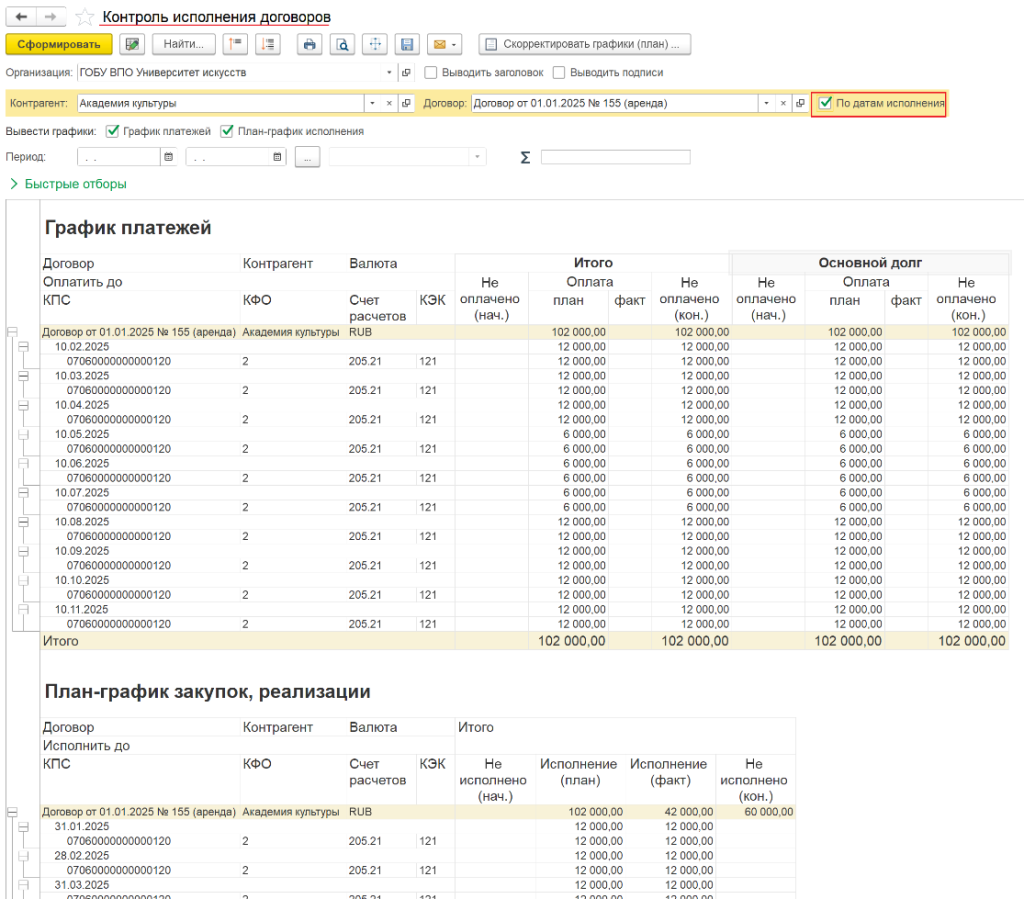Click План-график закупок, реализации heading
Screen dimensions: 1024x899
[x=208, y=692]
